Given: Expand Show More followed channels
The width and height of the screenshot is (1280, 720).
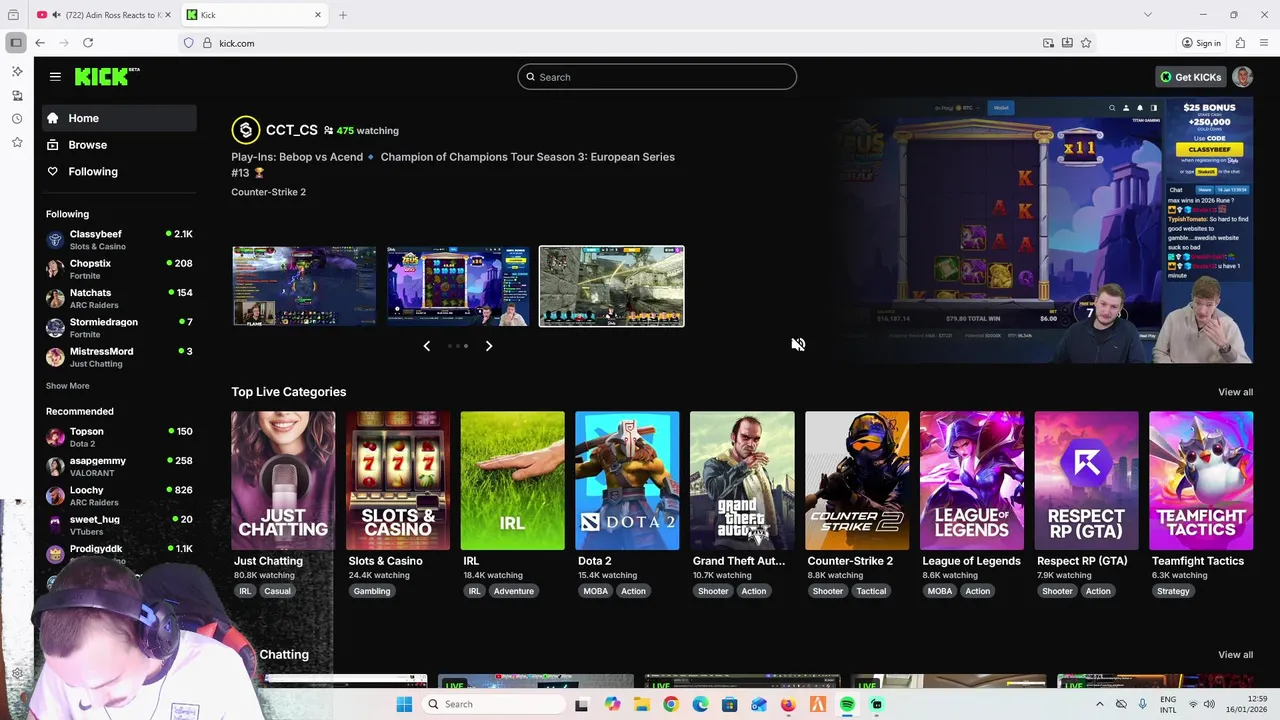Looking at the screenshot, I should (x=67, y=386).
